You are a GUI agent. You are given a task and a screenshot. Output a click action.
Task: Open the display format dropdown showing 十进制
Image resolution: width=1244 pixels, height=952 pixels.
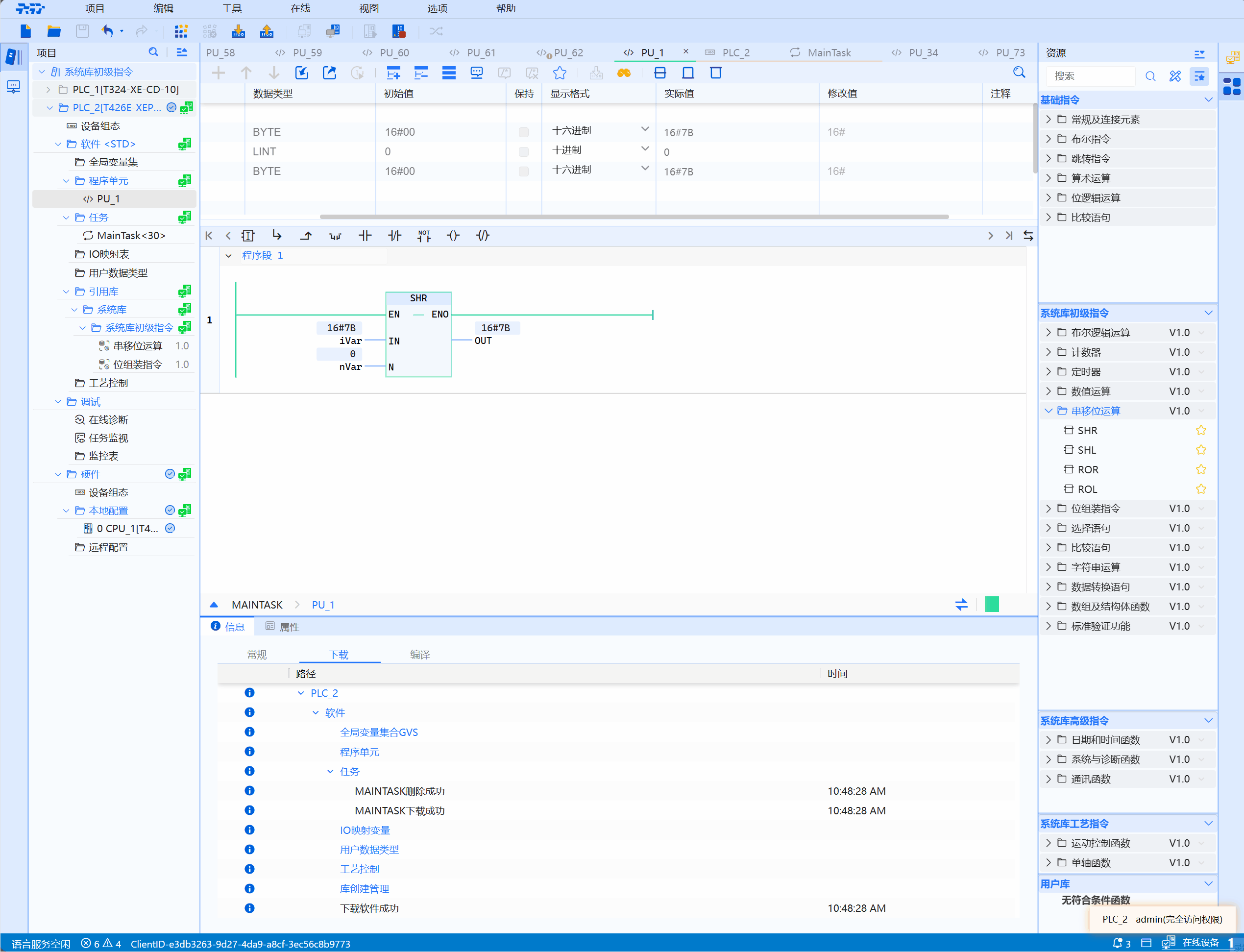(x=644, y=149)
